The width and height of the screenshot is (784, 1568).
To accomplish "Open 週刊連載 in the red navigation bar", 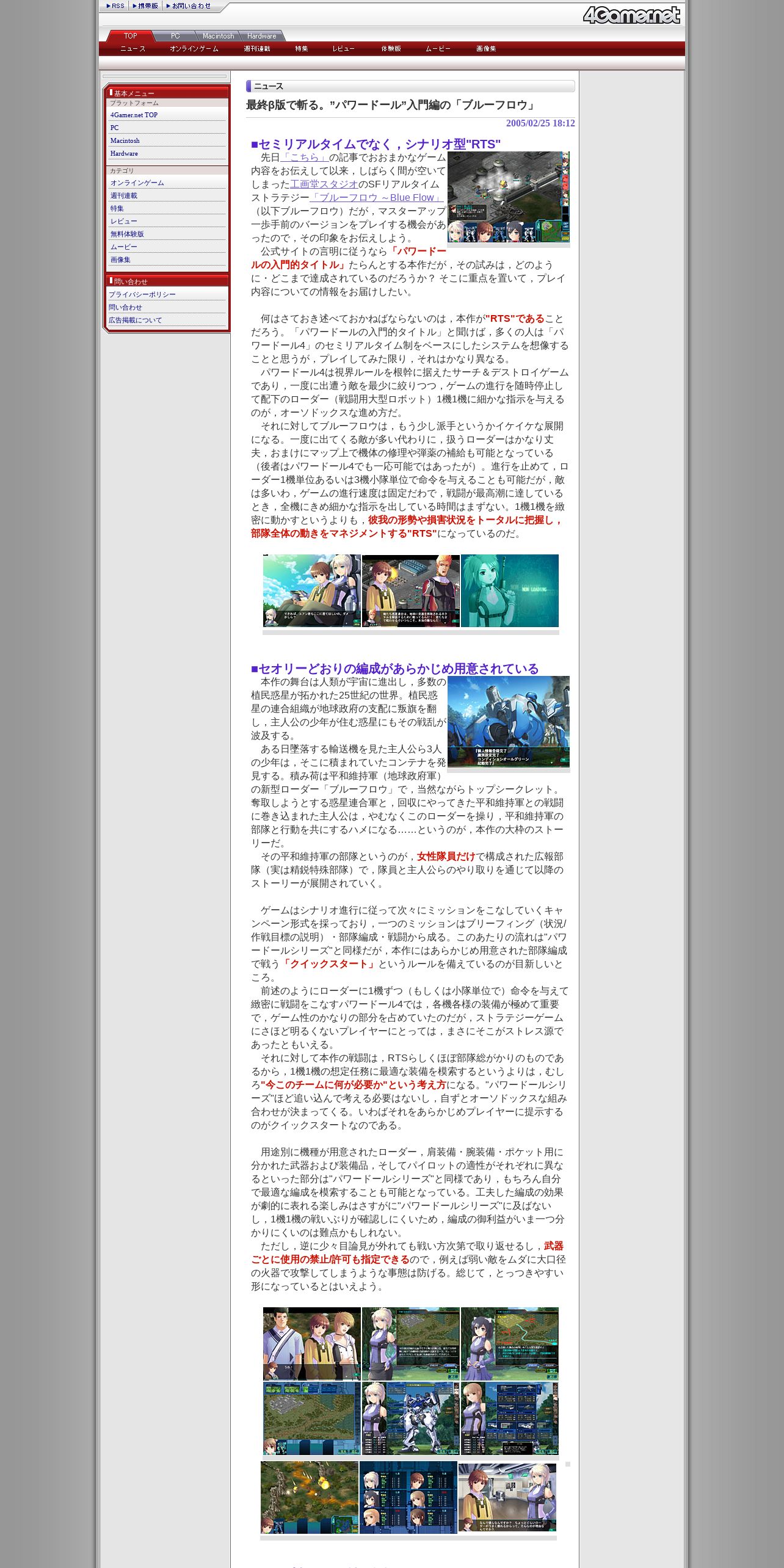I will tap(257, 49).
